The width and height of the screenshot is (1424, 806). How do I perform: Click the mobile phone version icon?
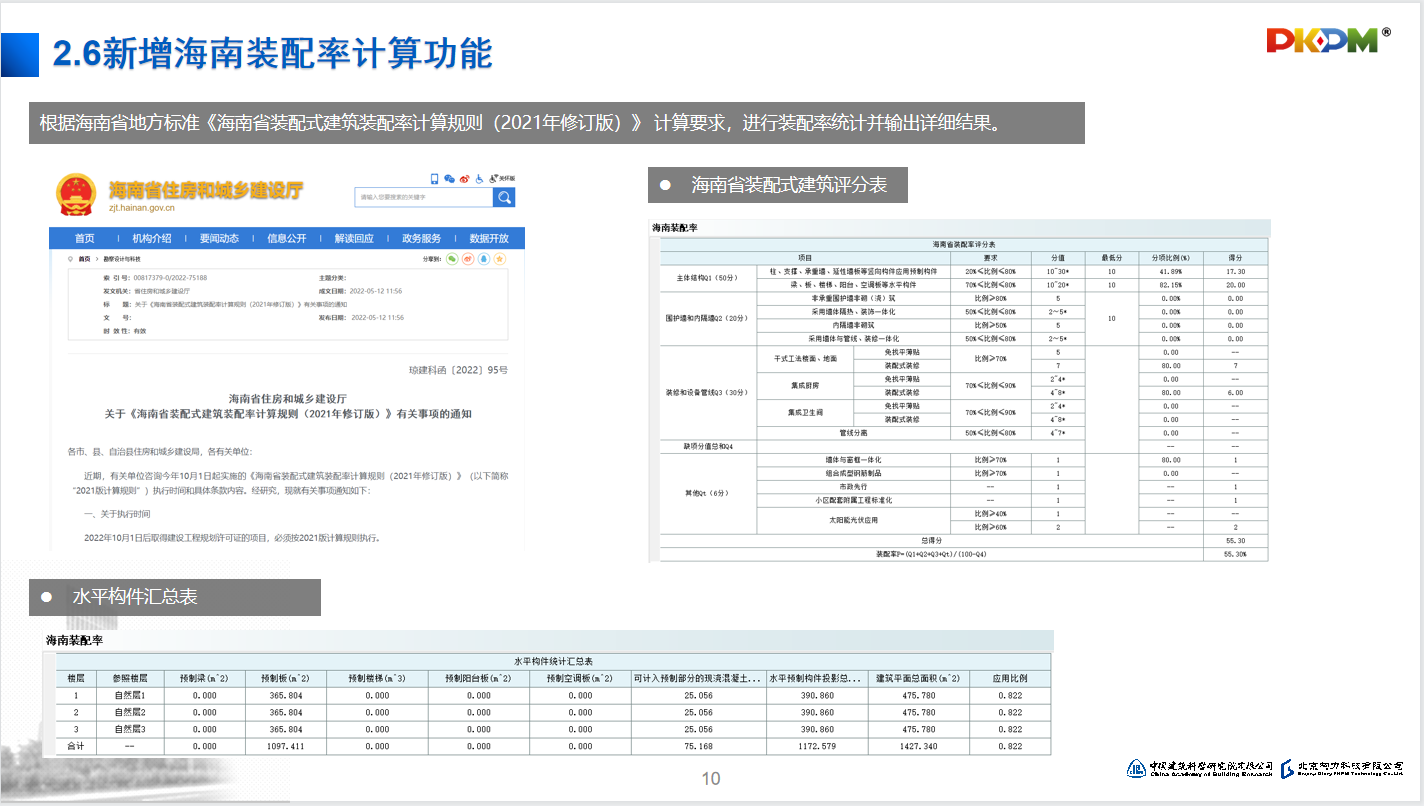(x=435, y=179)
